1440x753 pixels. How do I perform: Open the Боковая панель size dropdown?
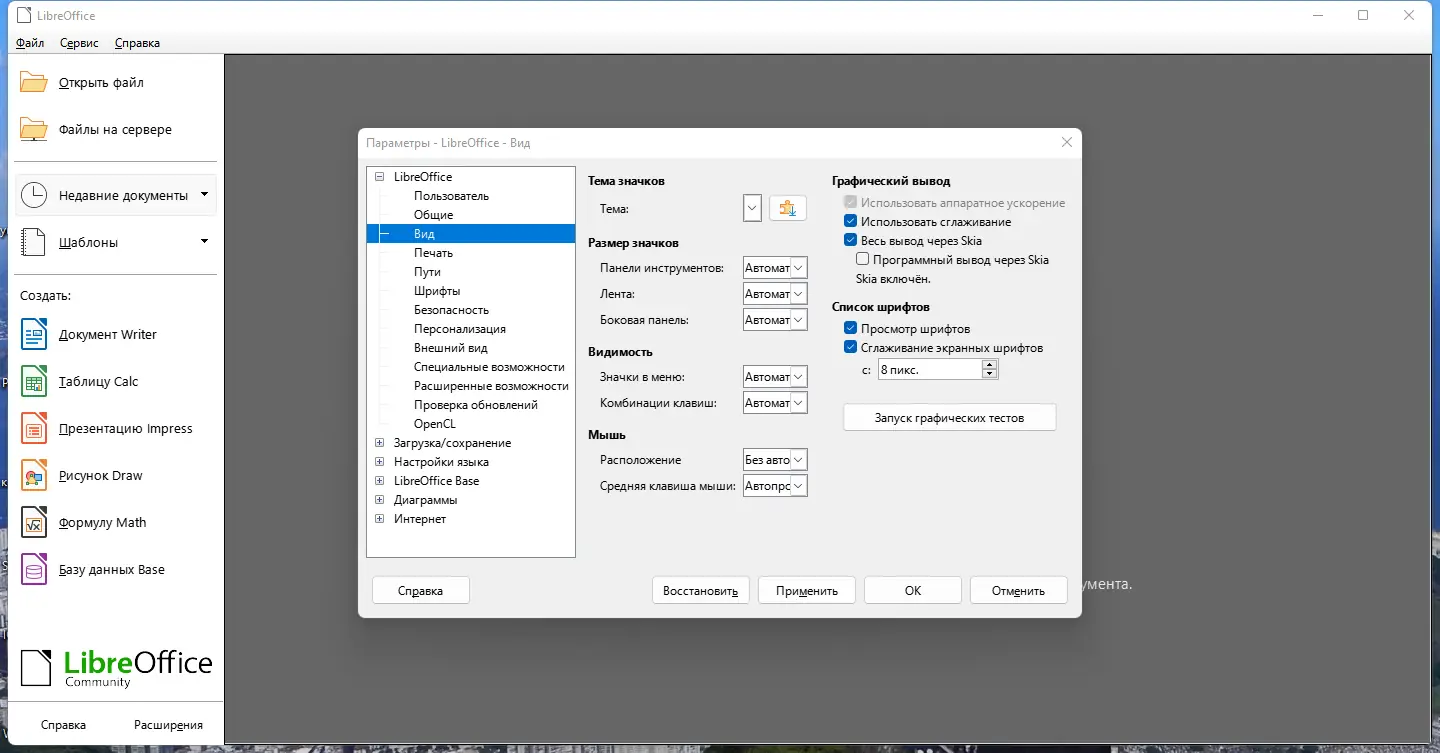pyautogui.click(x=775, y=320)
